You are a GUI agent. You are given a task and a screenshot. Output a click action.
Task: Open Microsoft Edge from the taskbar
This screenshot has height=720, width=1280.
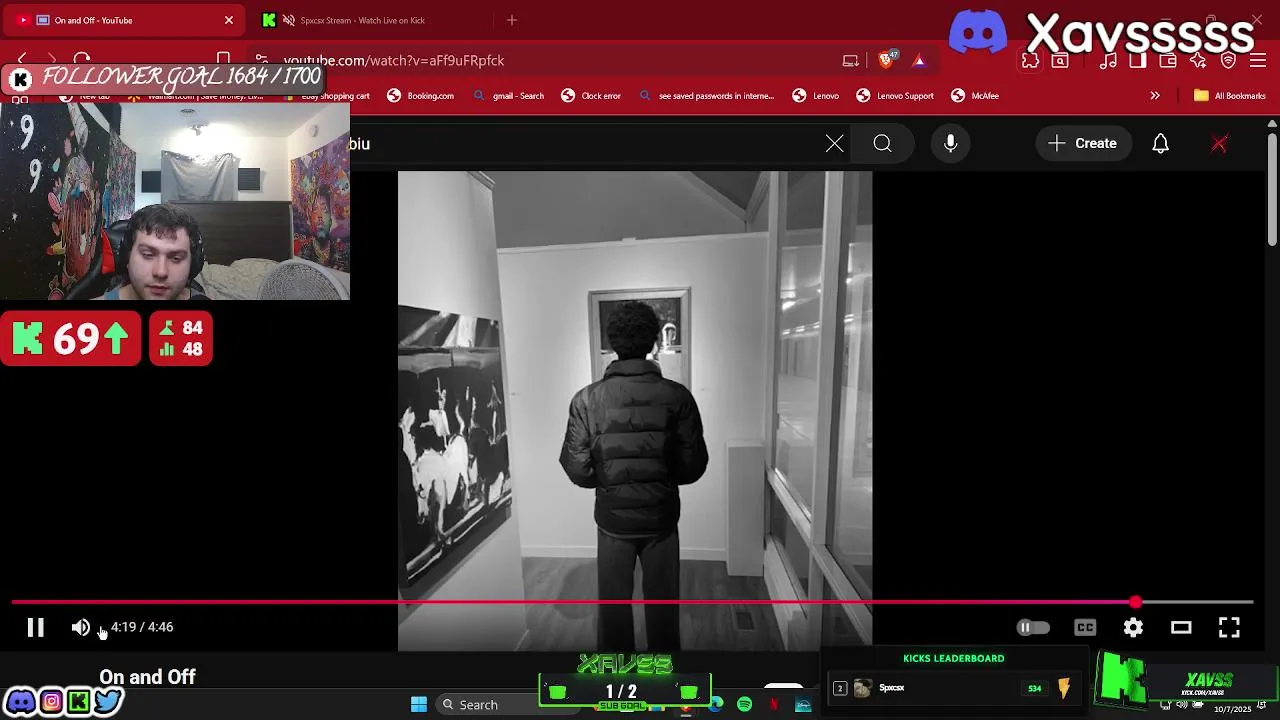(716, 705)
